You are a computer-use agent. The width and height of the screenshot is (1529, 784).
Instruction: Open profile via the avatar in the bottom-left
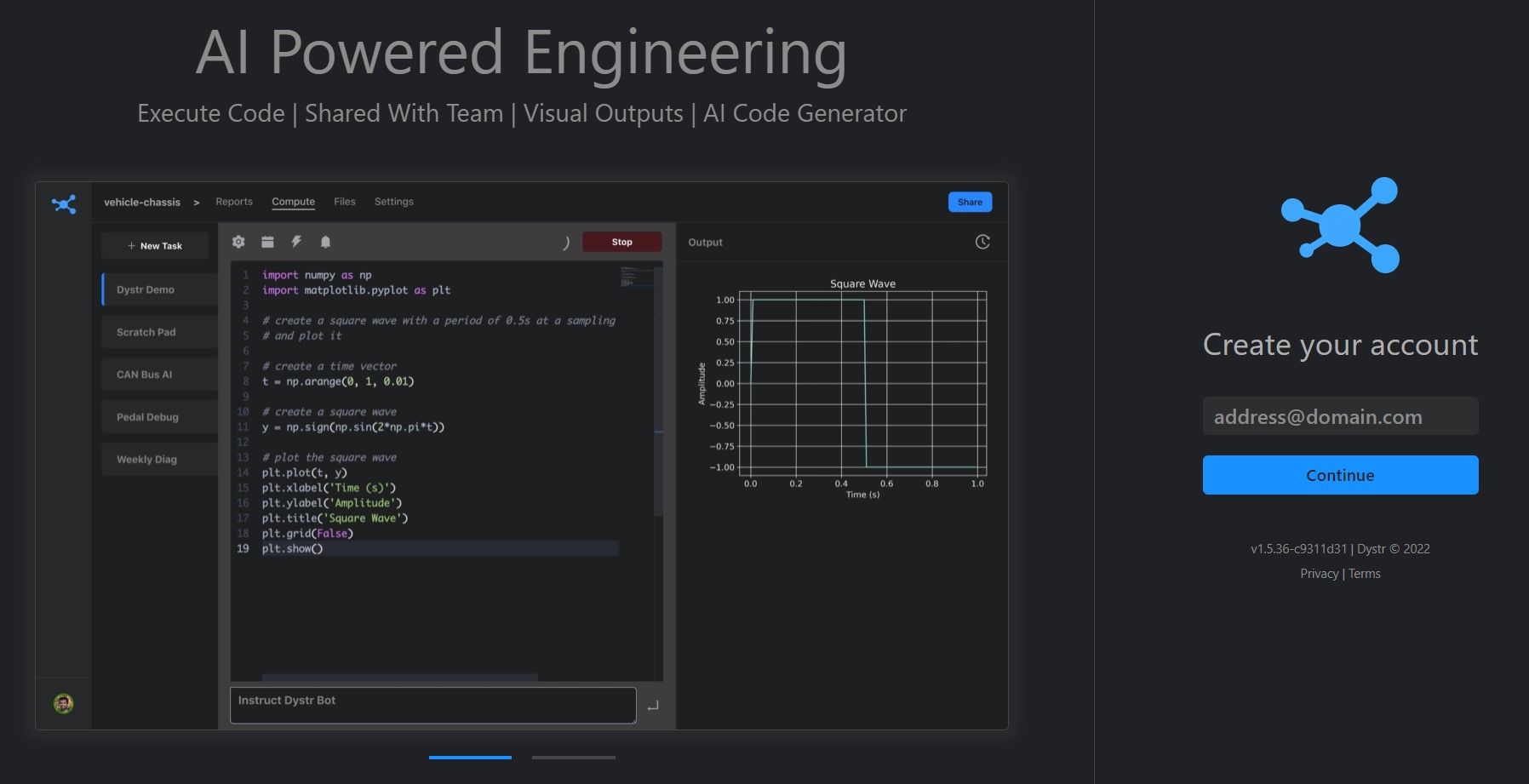click(x=63, y=704)
